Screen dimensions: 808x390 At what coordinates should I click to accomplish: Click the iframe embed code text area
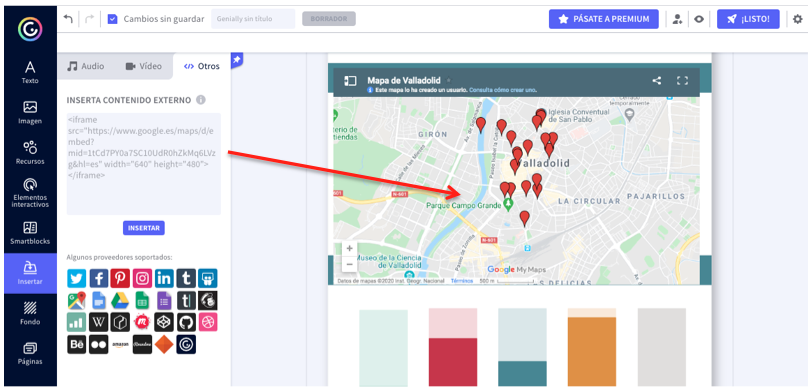pos(144,164)
